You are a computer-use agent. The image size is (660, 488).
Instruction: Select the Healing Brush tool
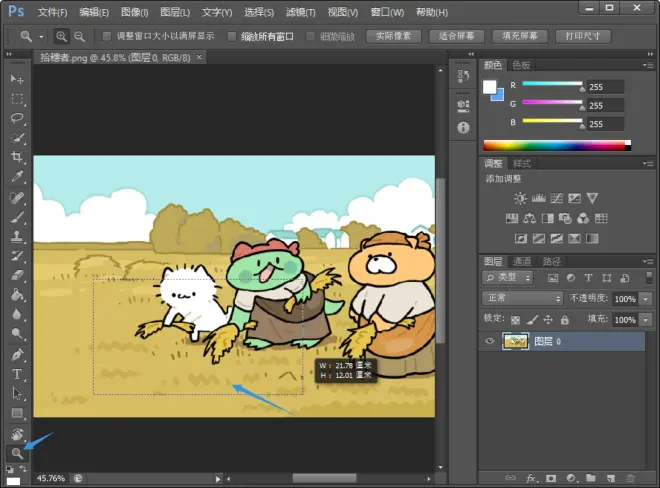click(x=17, y=198)
